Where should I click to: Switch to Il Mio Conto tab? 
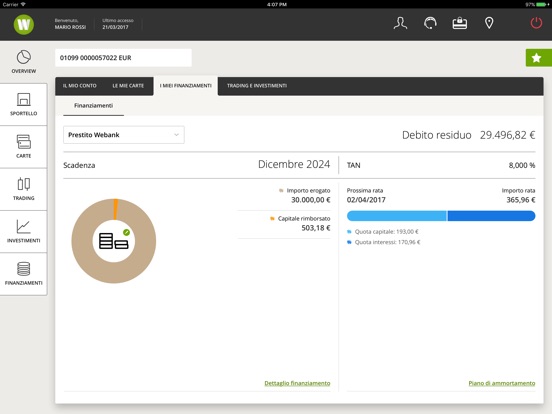tap(80, 86)
